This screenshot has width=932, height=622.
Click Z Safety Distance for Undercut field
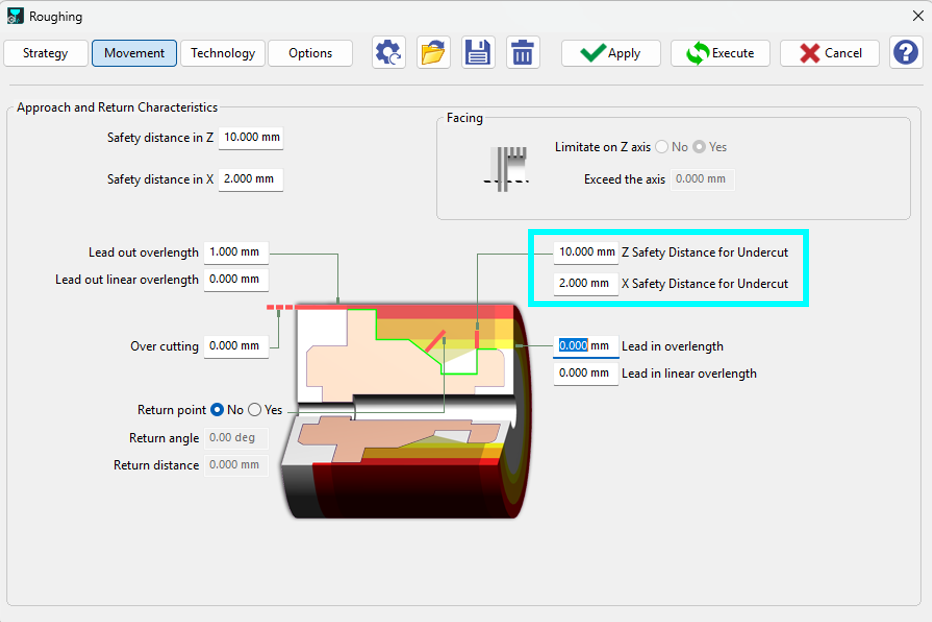586,252
